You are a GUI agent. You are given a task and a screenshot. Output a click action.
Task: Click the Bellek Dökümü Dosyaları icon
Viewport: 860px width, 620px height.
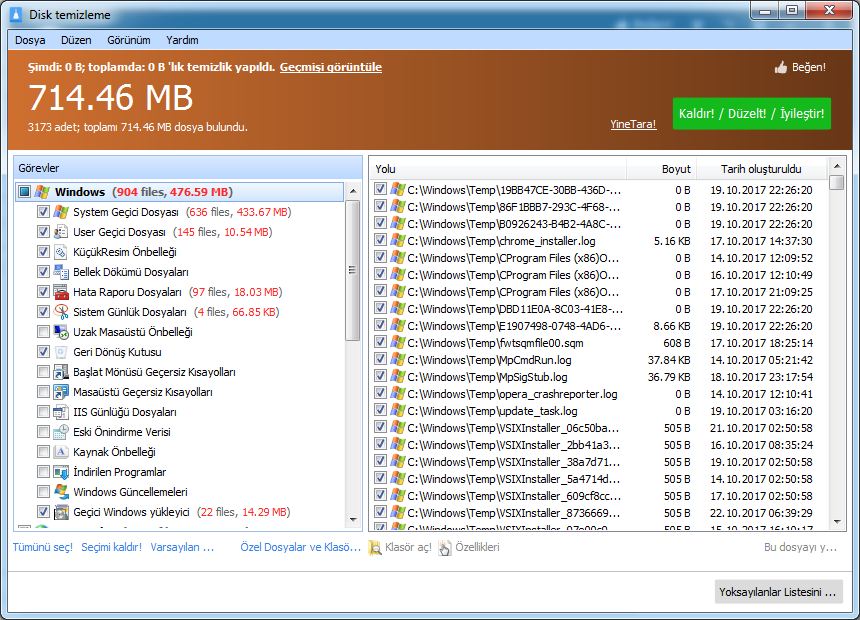click(61, 272)
